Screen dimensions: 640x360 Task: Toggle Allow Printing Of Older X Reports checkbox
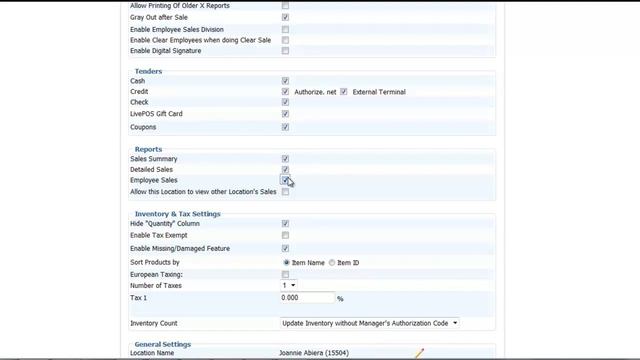285,6
